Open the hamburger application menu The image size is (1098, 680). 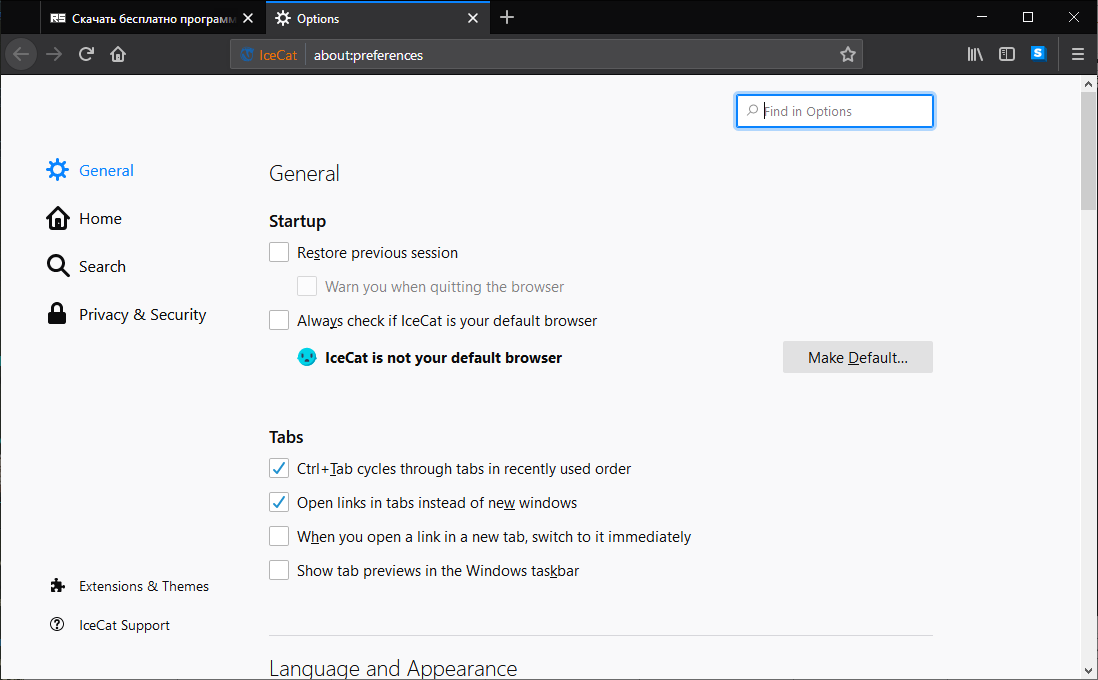[1078, 55]
